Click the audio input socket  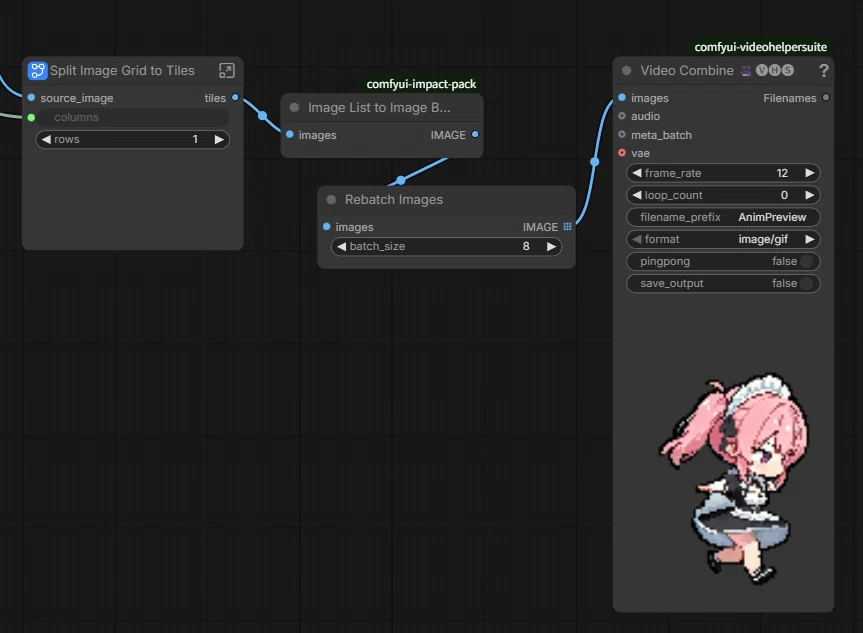click(x=622, y=116)
